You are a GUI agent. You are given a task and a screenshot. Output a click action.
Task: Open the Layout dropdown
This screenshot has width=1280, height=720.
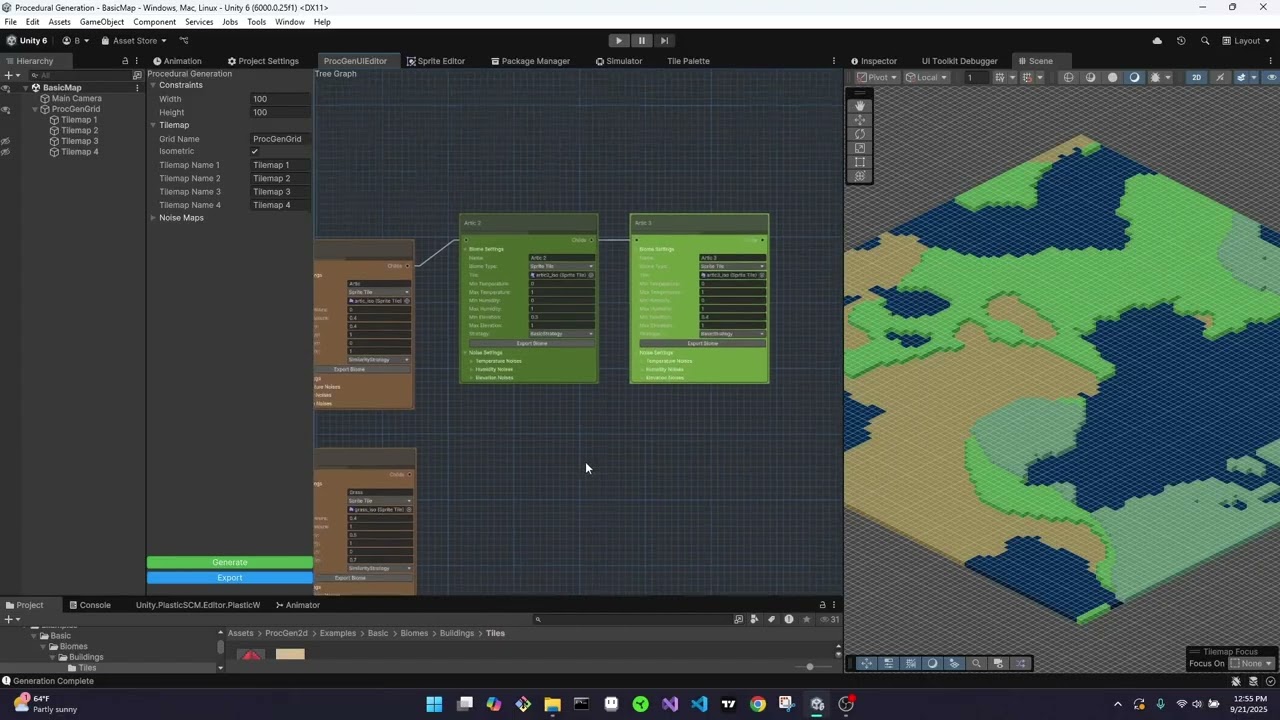tap(1245, 41)
